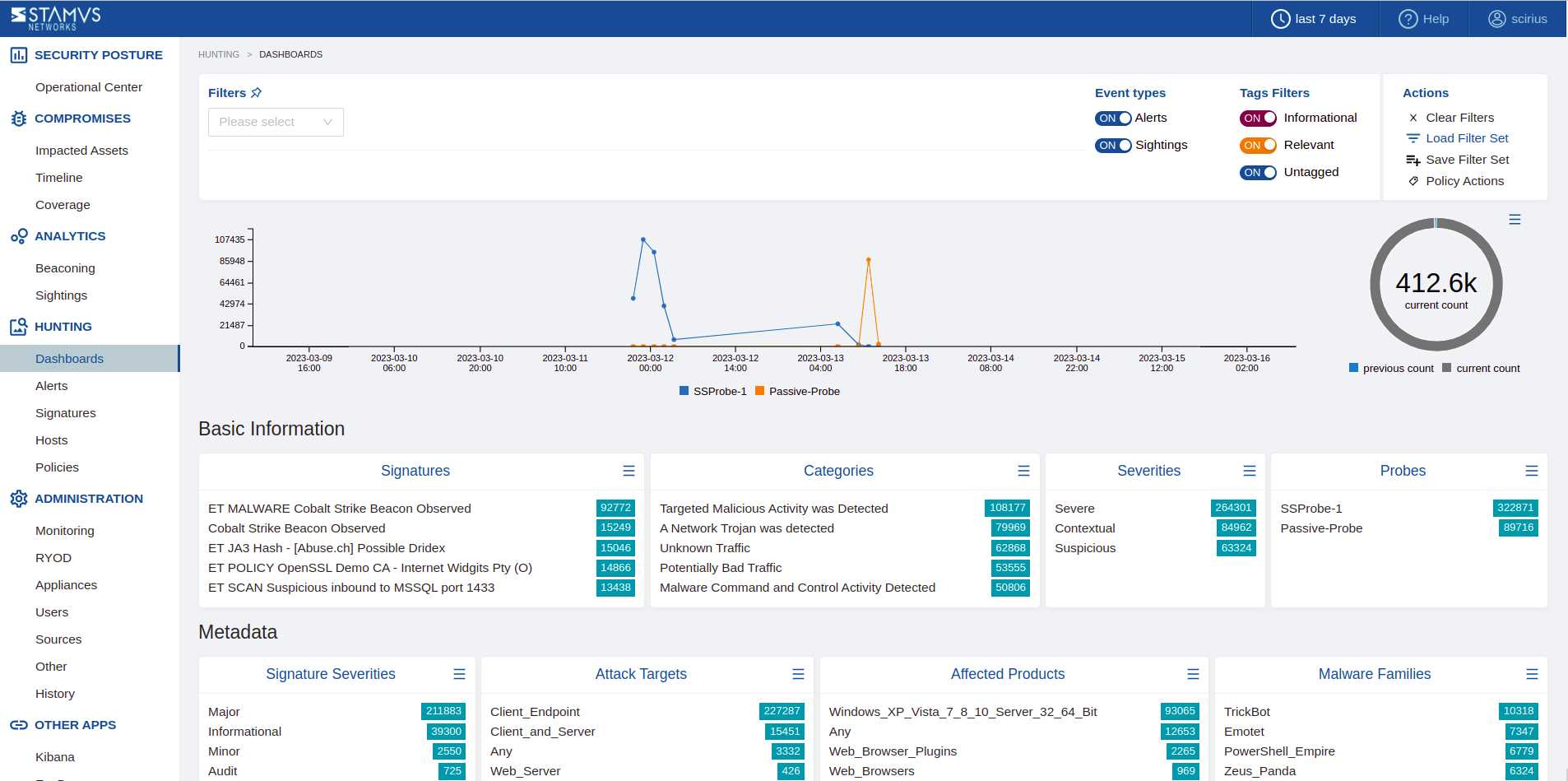Open Operational Center page
Image resolution: width=1568 pixels, height=781 pixels.
point(89,87)
